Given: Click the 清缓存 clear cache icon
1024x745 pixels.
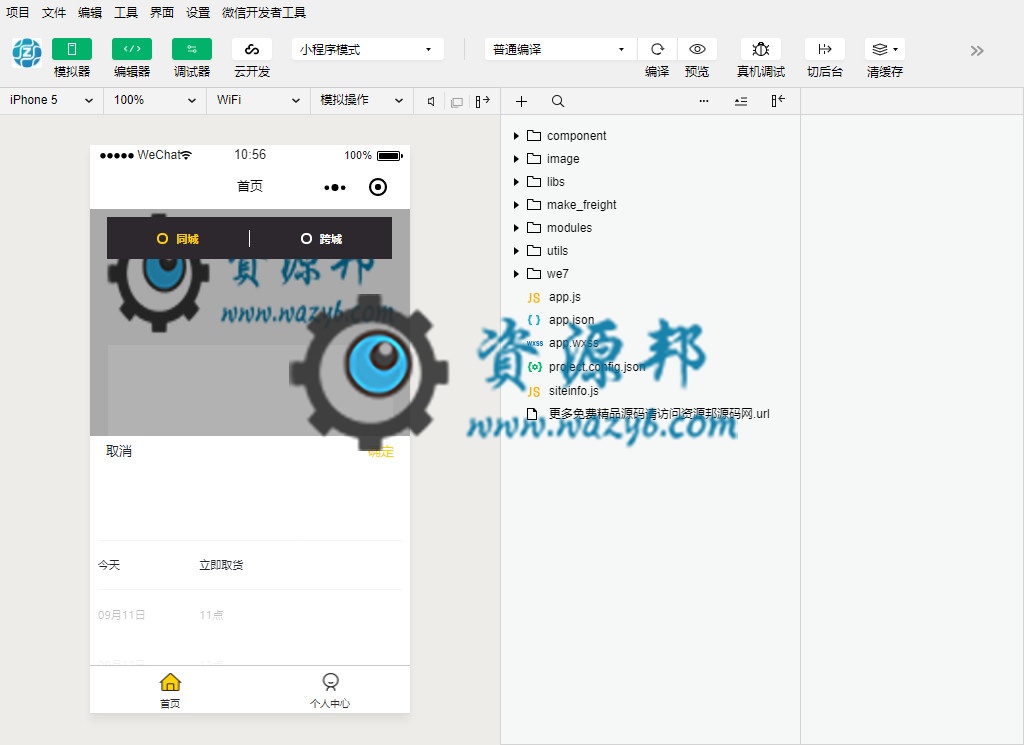Looking at the screenshot, I should click(884, 49).
